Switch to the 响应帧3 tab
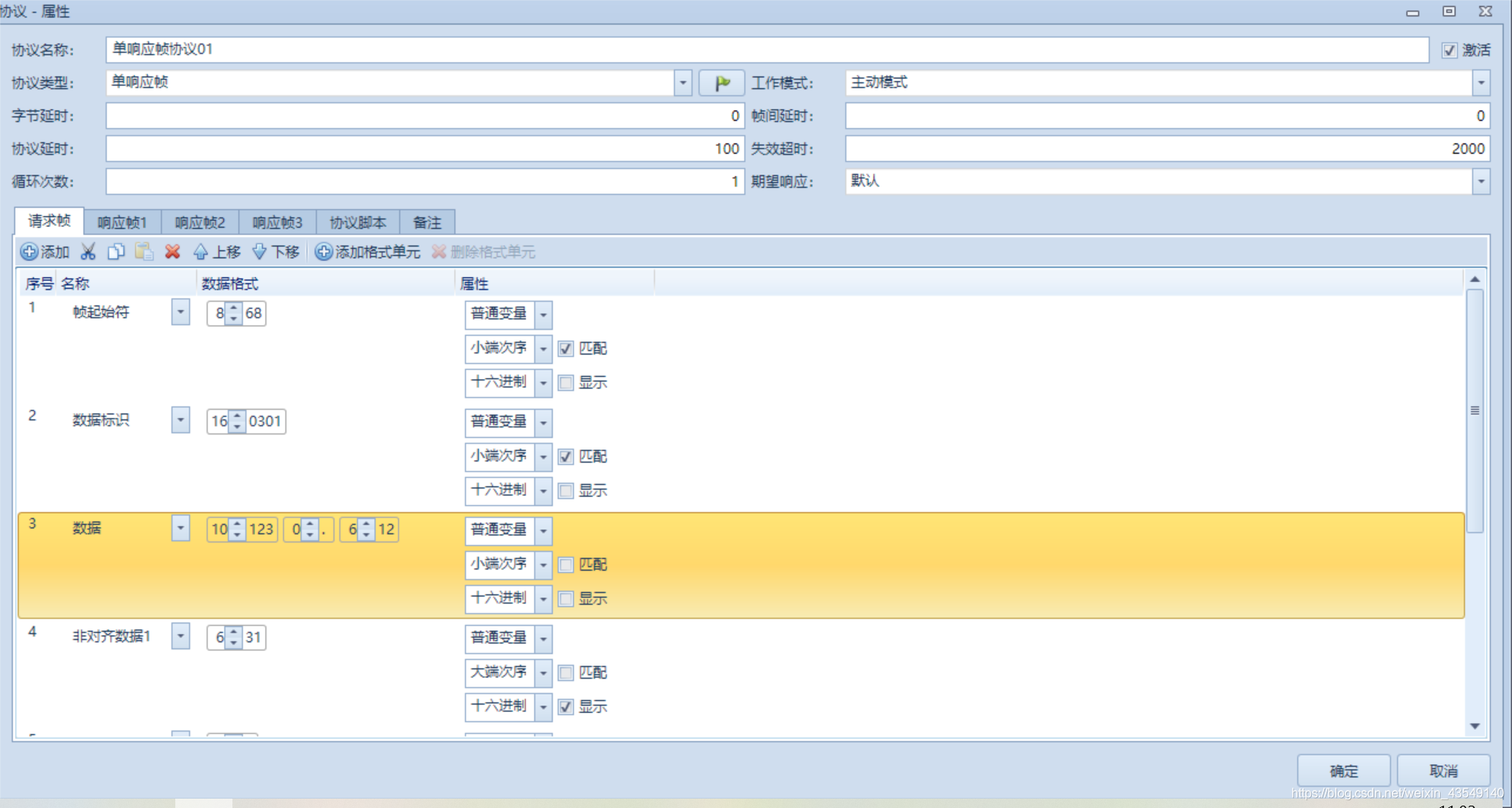The width and height of the screenshot is (1512, 808). (x=277, y=223)
